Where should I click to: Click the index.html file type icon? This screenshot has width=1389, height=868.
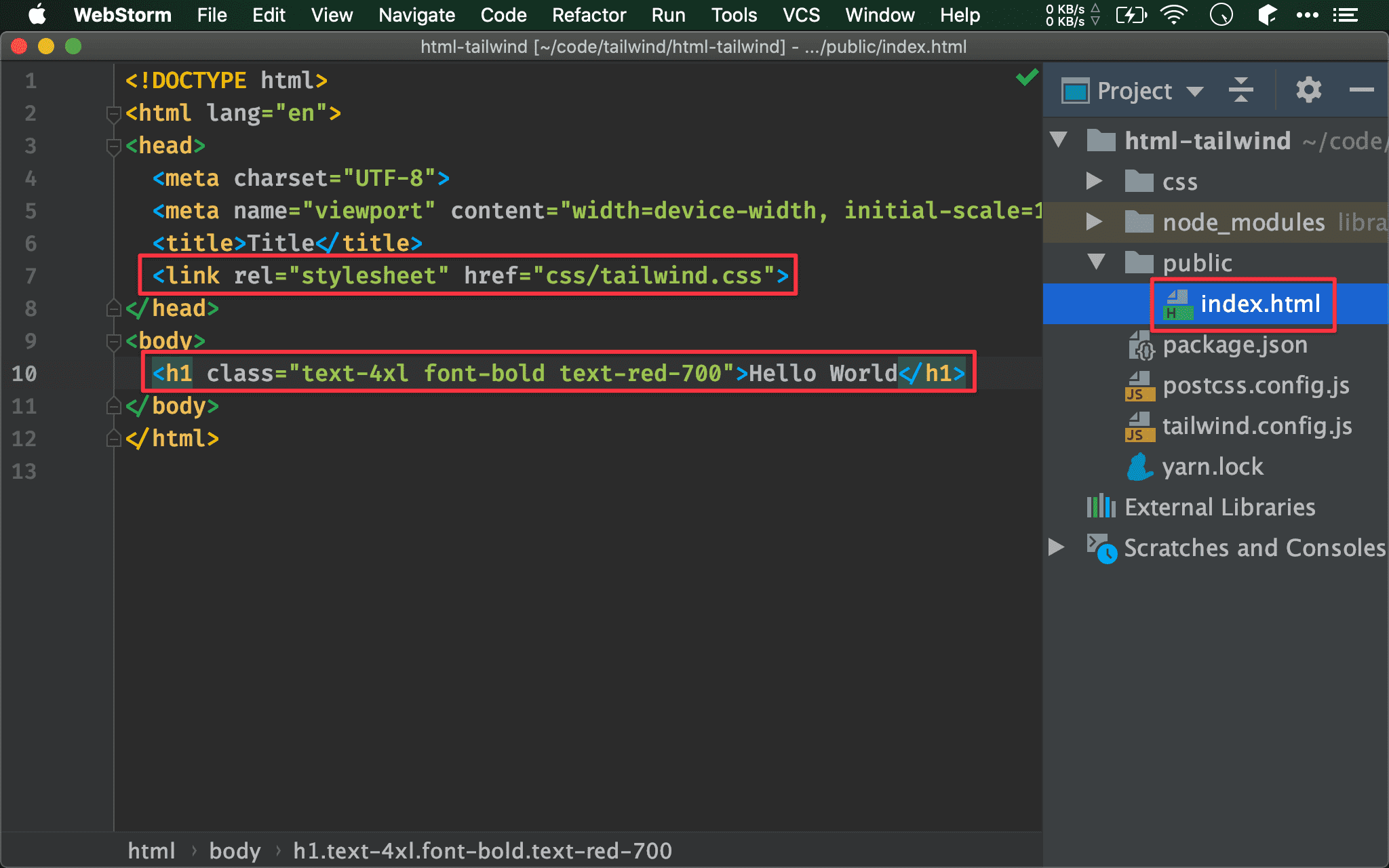coord(1178,304)
